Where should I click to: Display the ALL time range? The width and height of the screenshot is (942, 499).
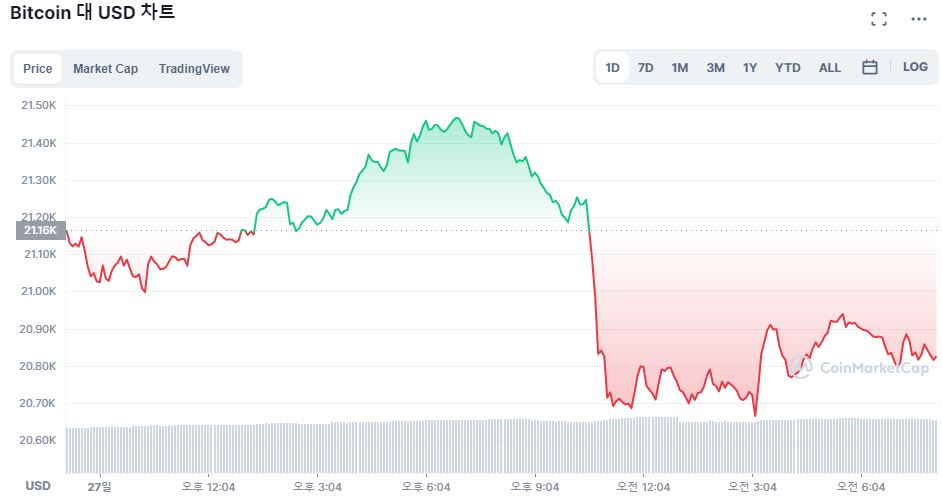(830, 68)
